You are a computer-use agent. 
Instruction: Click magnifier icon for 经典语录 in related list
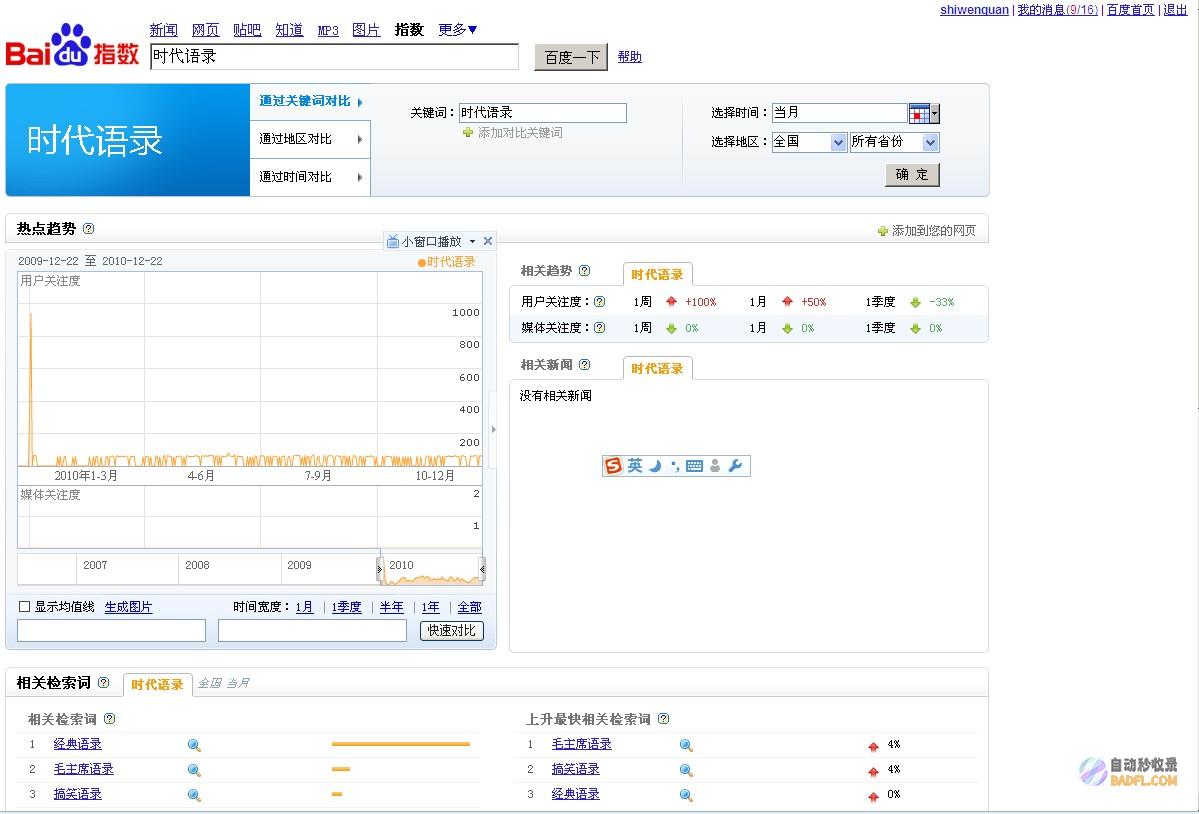(194, 745)
